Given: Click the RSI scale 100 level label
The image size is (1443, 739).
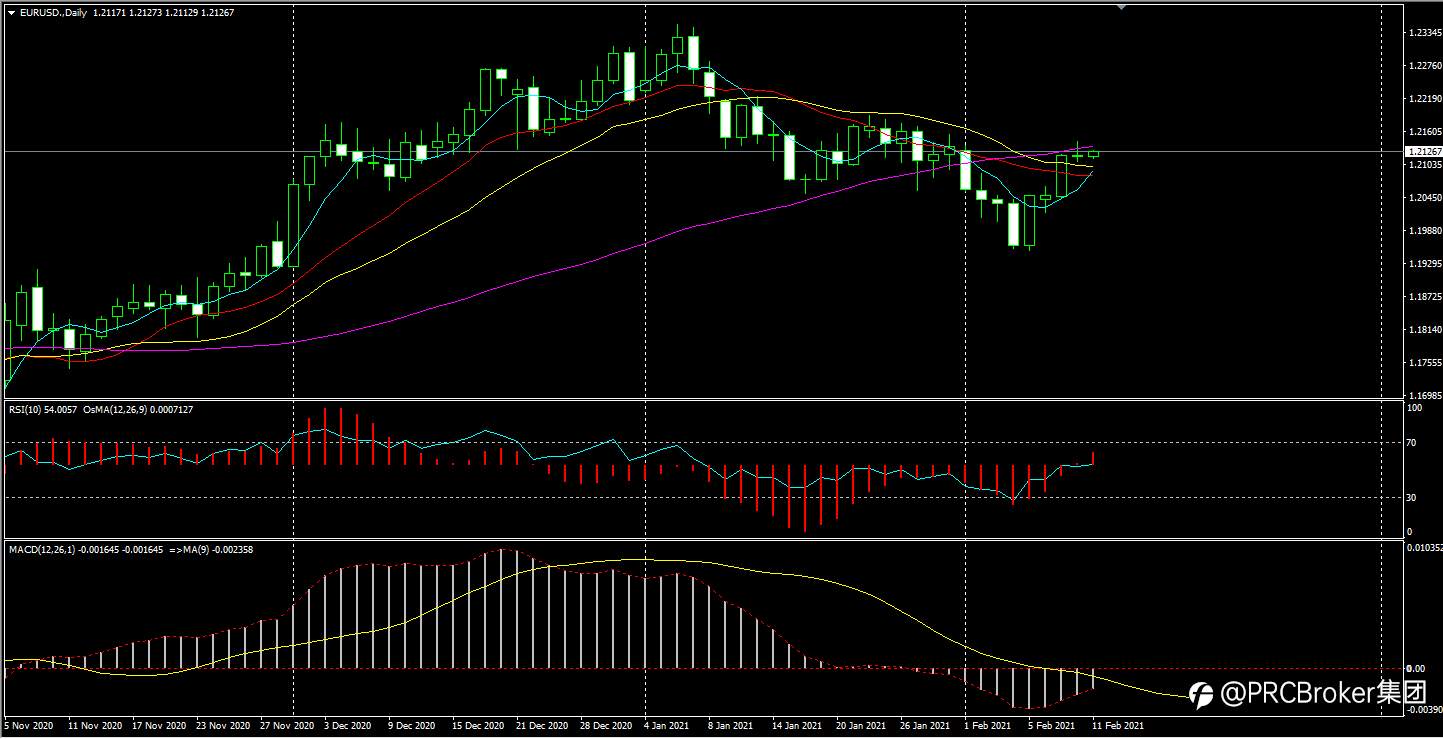Looking at the screenshot, I should click(1415, 409).
